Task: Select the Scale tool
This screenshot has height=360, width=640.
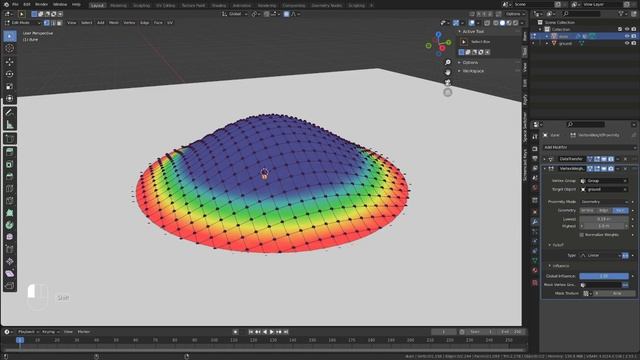Action: tap(9, 87)
